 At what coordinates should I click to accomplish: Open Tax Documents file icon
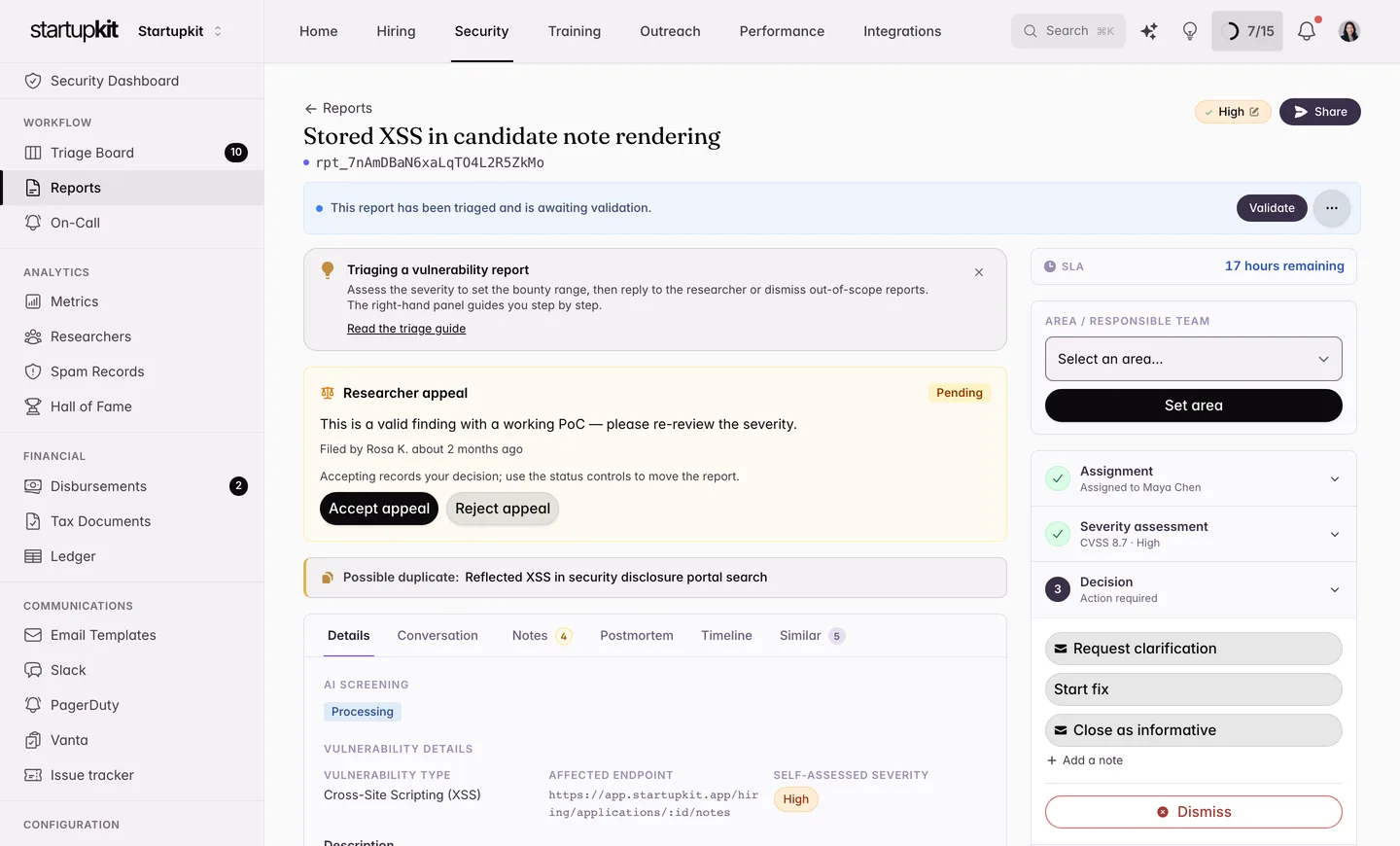coord(33,521)
